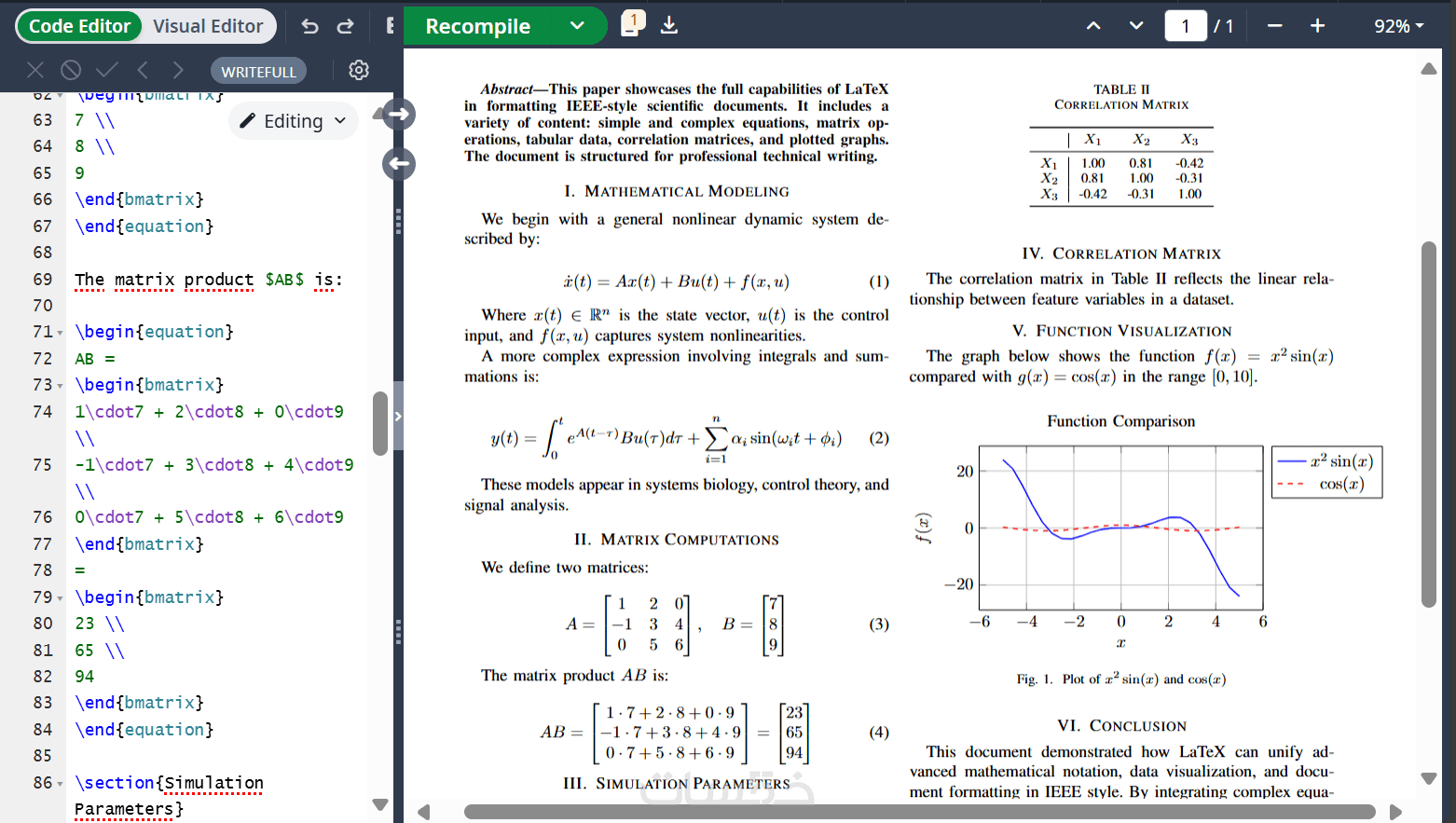Accept the suggestion with the checkmark icon
The image size is (1456, 823).
(107, 70)
